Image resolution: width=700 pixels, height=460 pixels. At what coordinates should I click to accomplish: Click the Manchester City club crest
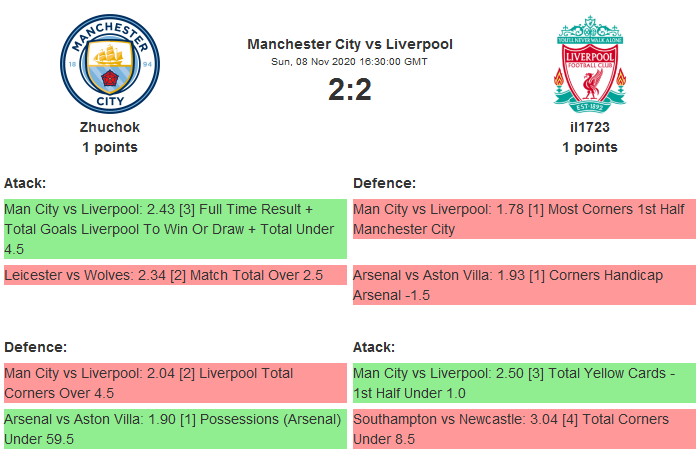coord(109,63)
